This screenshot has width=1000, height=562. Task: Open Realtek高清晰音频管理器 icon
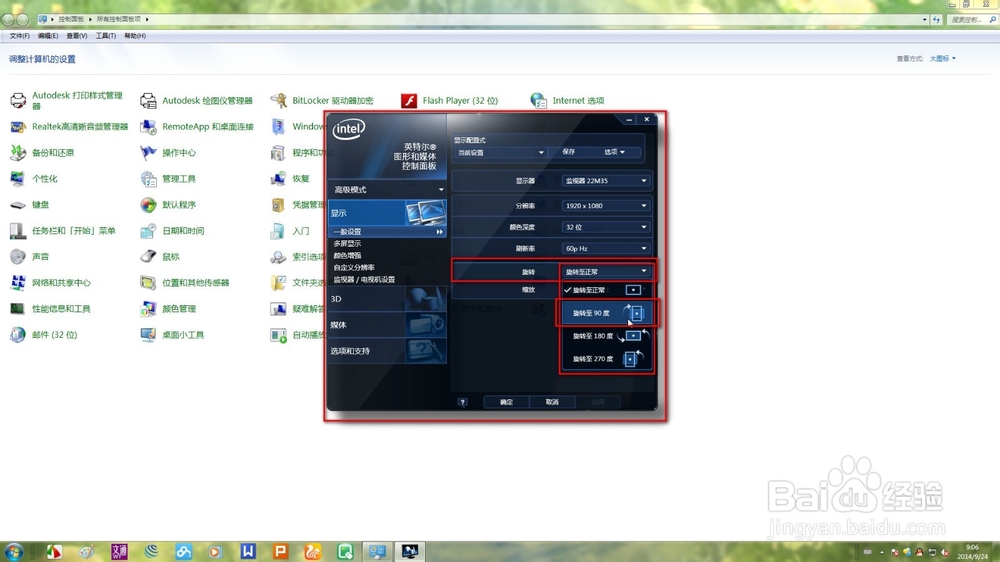(18, 127)
